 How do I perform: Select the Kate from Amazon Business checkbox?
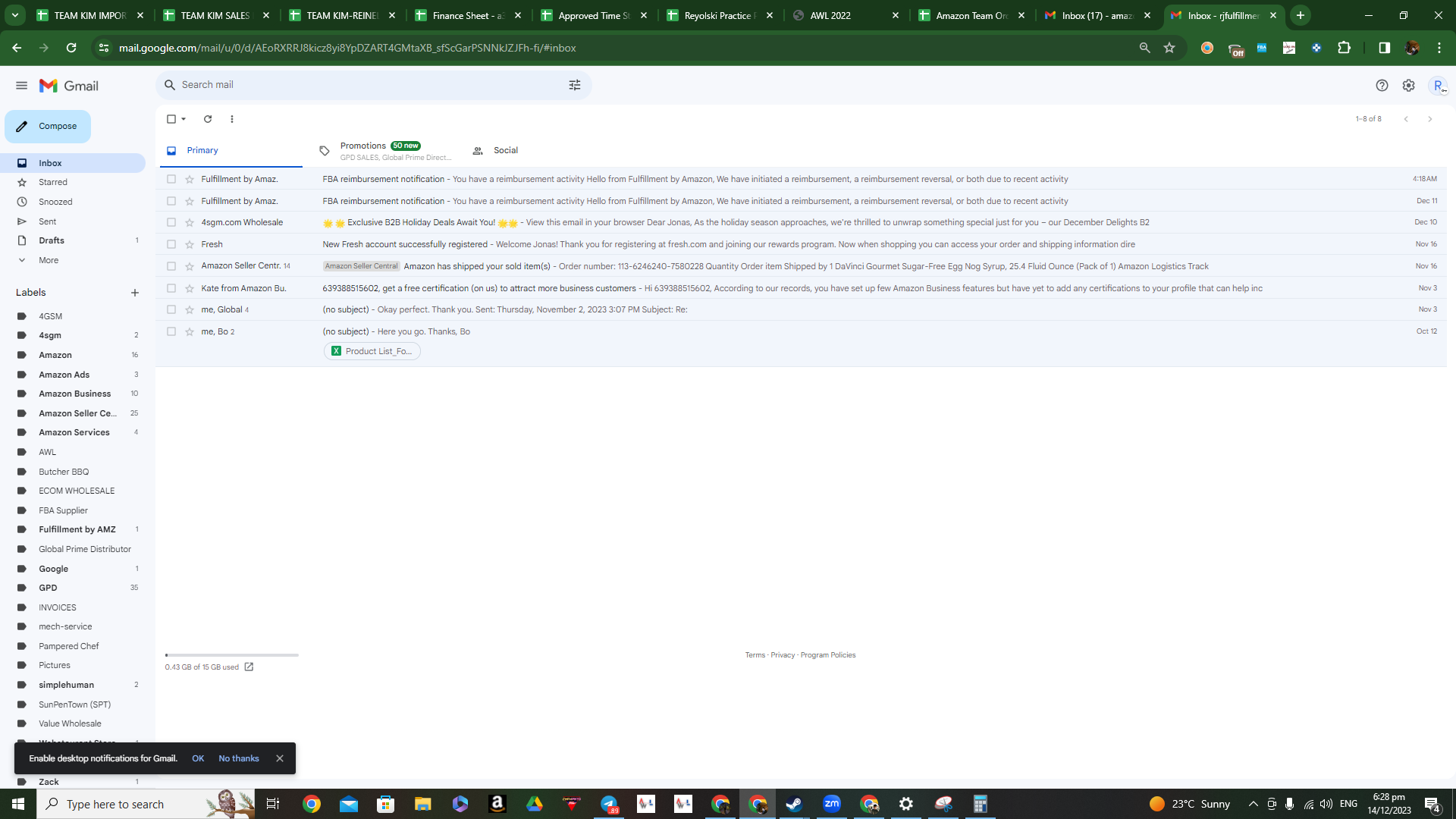[171, 288]
